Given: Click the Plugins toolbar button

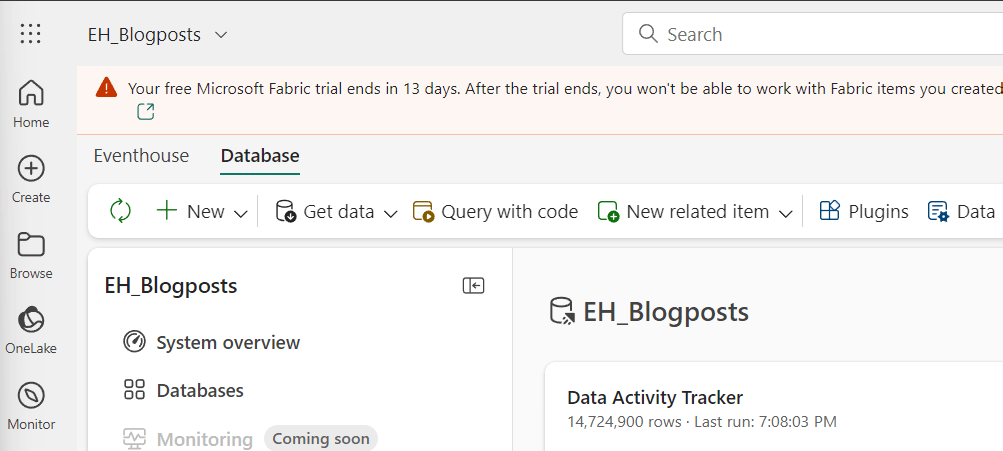Looking at the screenshot, I should (864, 211).
